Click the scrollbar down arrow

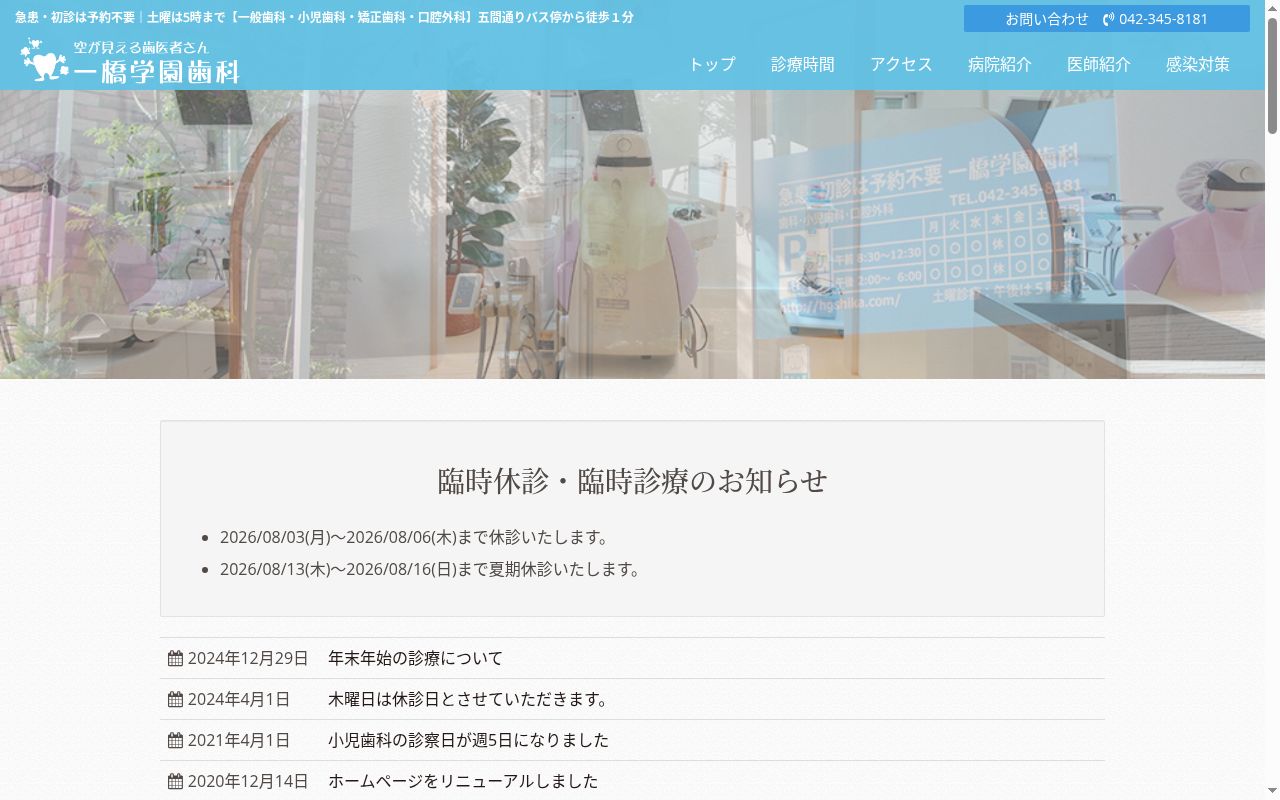[x=1272, y=793]
